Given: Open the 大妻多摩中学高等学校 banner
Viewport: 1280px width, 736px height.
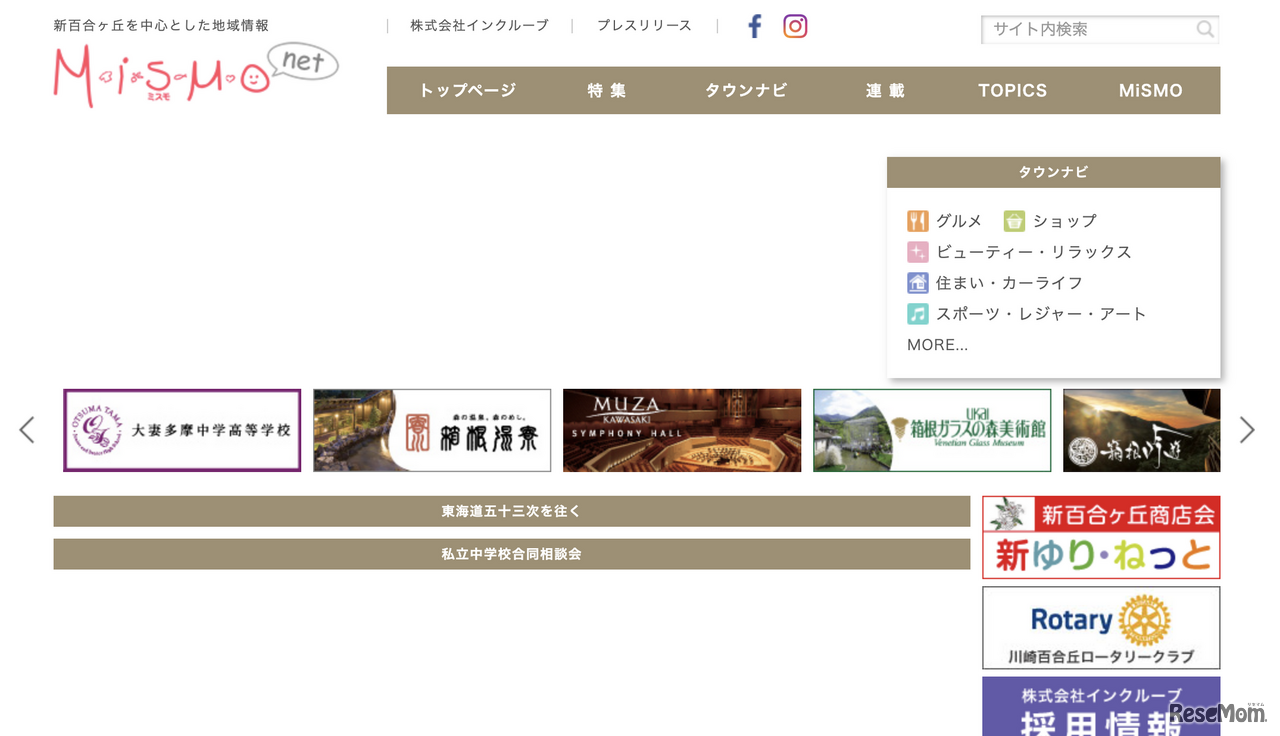Looking at the screenshot, I should [x=182, y=430].
